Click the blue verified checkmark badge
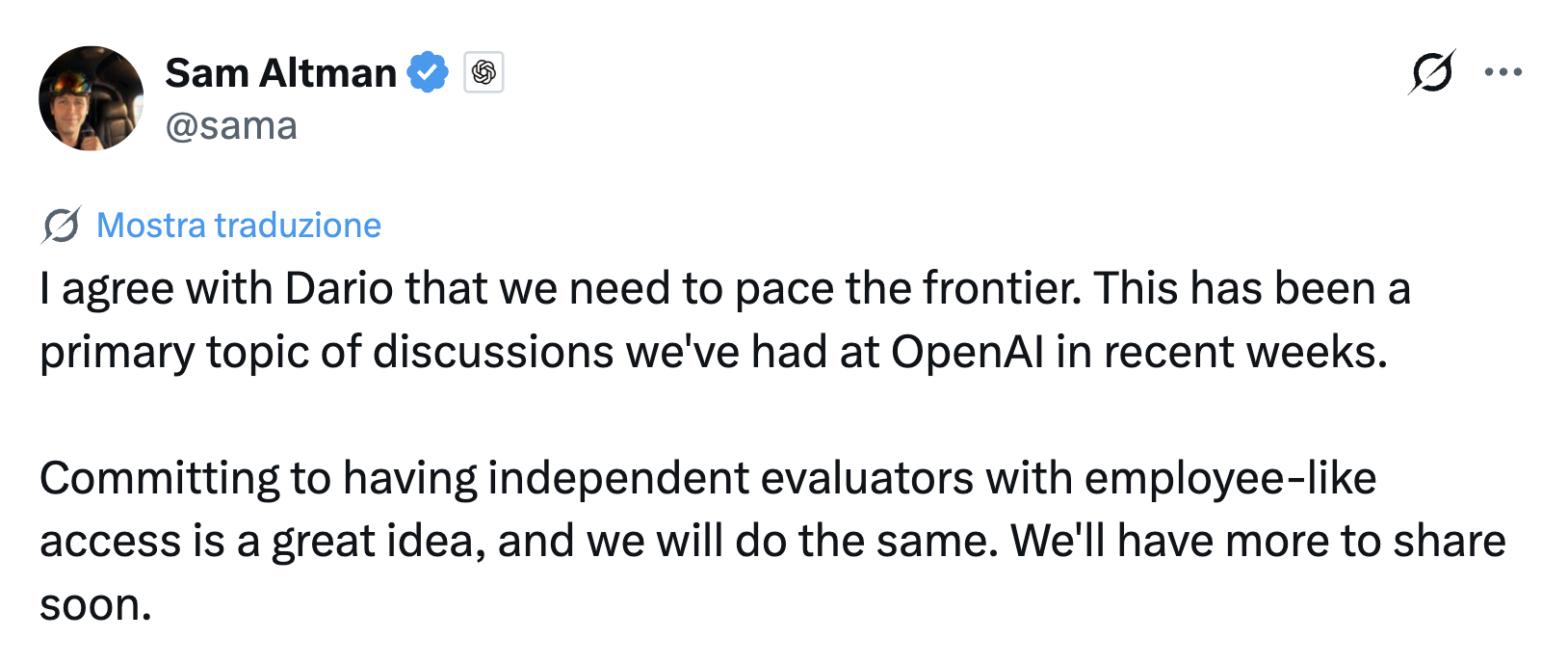 click(x=428, y=72)
